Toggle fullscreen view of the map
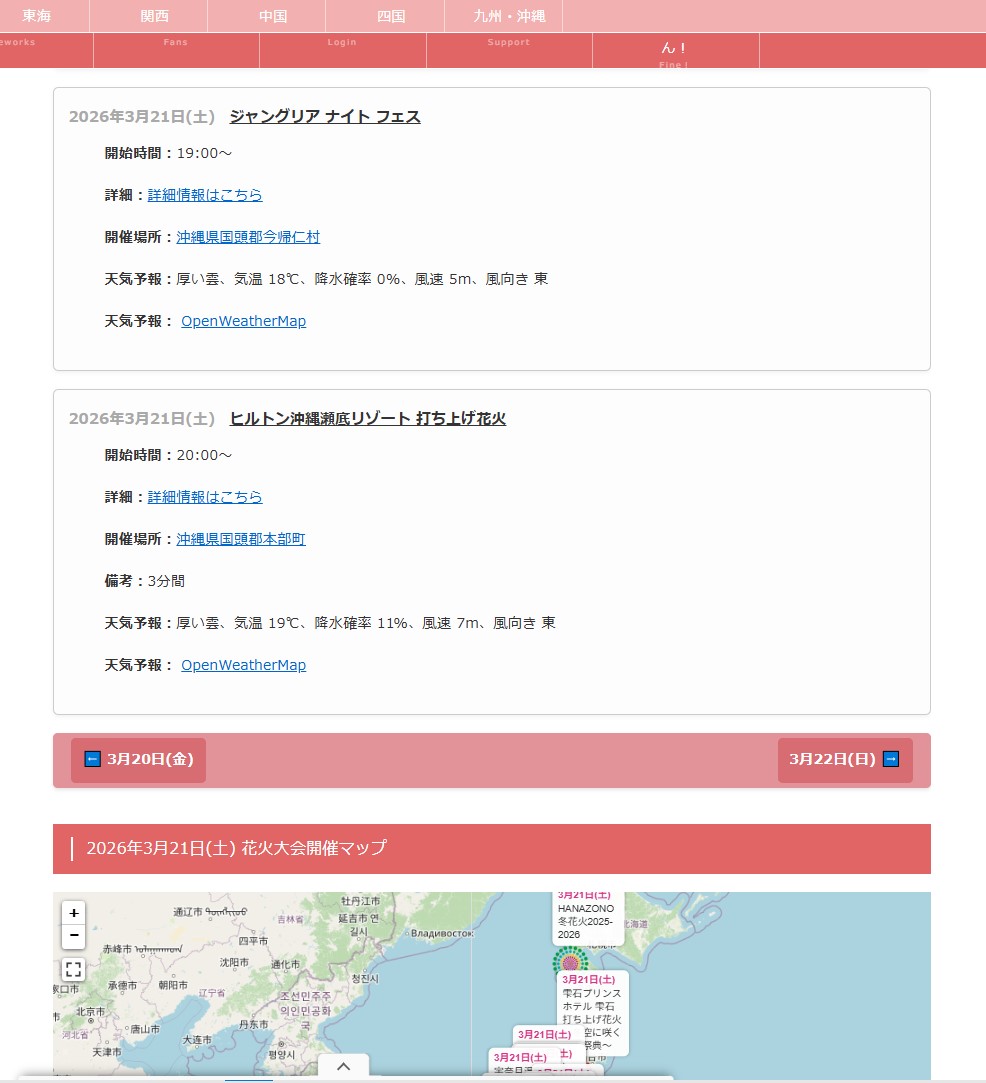Screen dimensions: 986x1083 (x=73, y=970)
